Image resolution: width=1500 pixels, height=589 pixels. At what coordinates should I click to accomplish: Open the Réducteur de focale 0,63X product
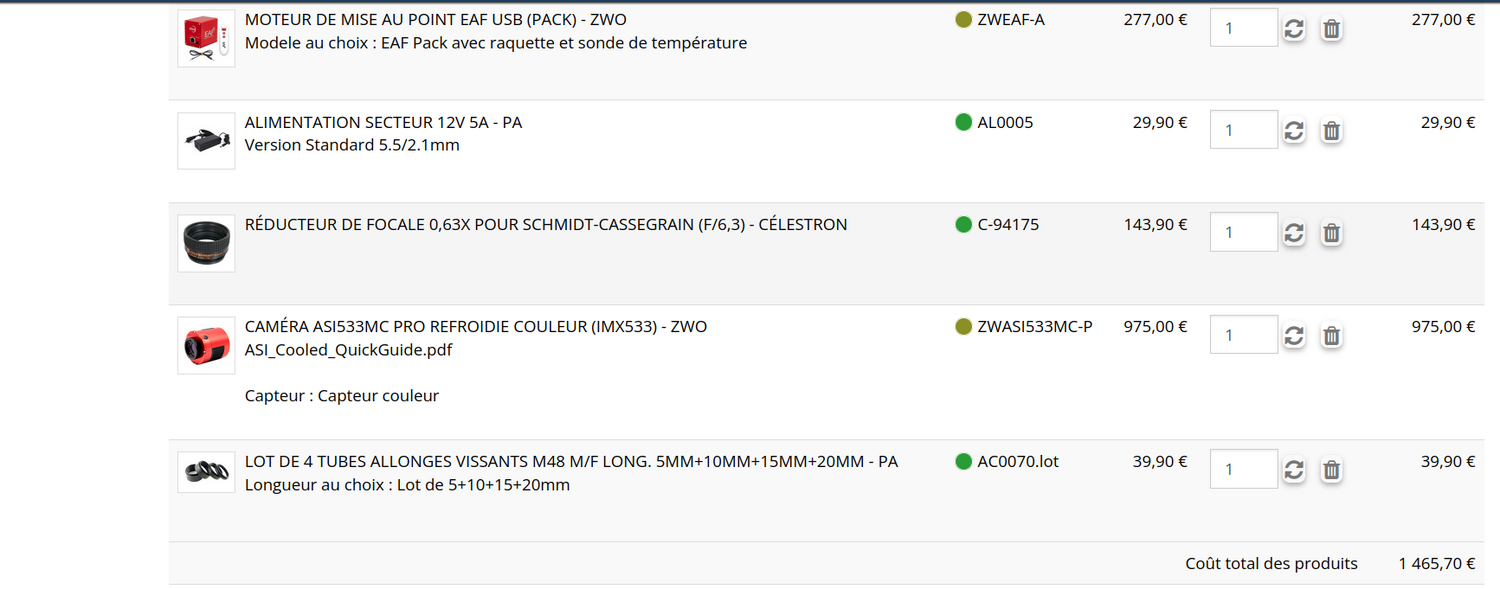coord(545,225)
